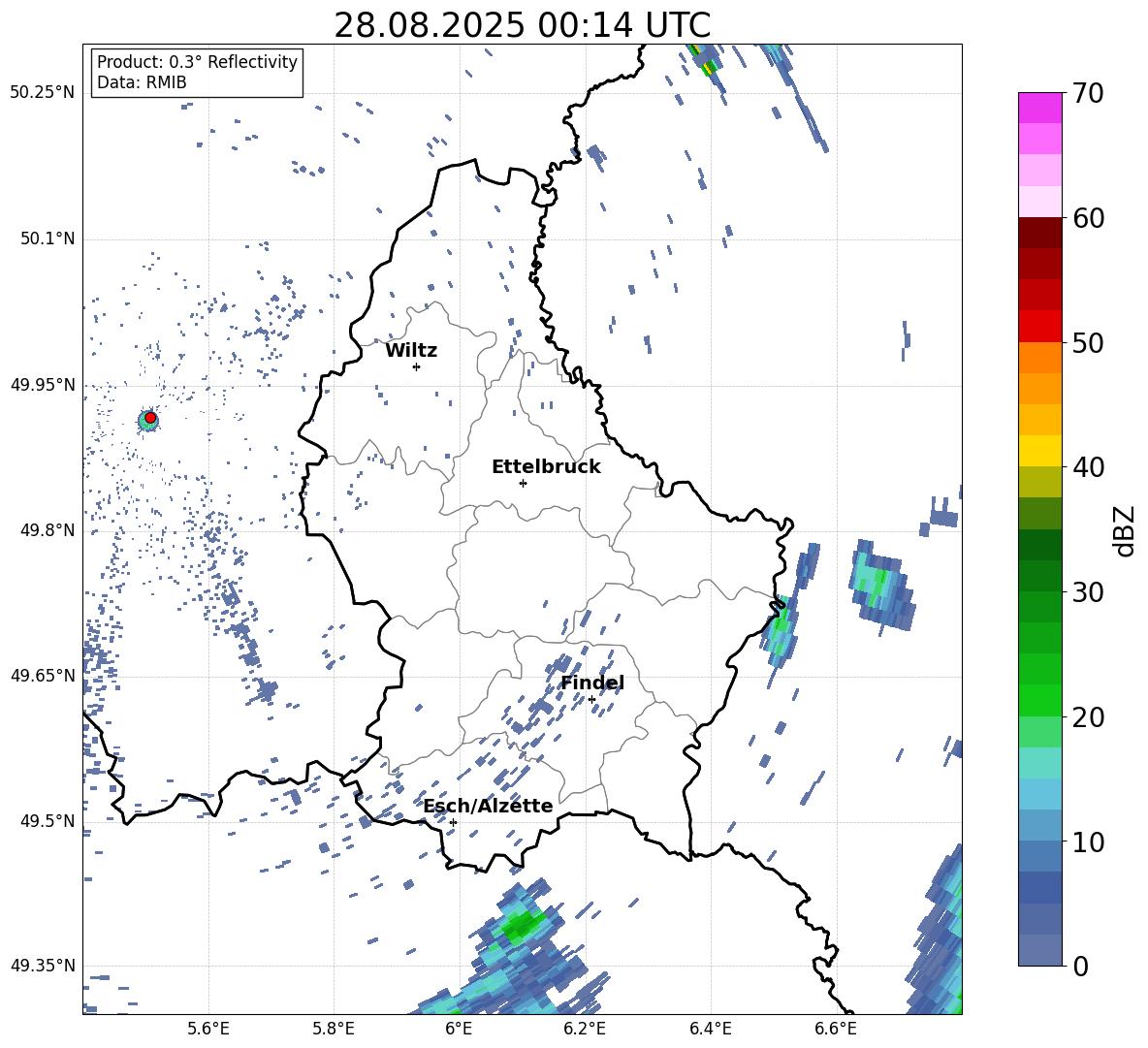Click the 6°E longitude label
Screen dimensions: 1148x1048
459,1029
